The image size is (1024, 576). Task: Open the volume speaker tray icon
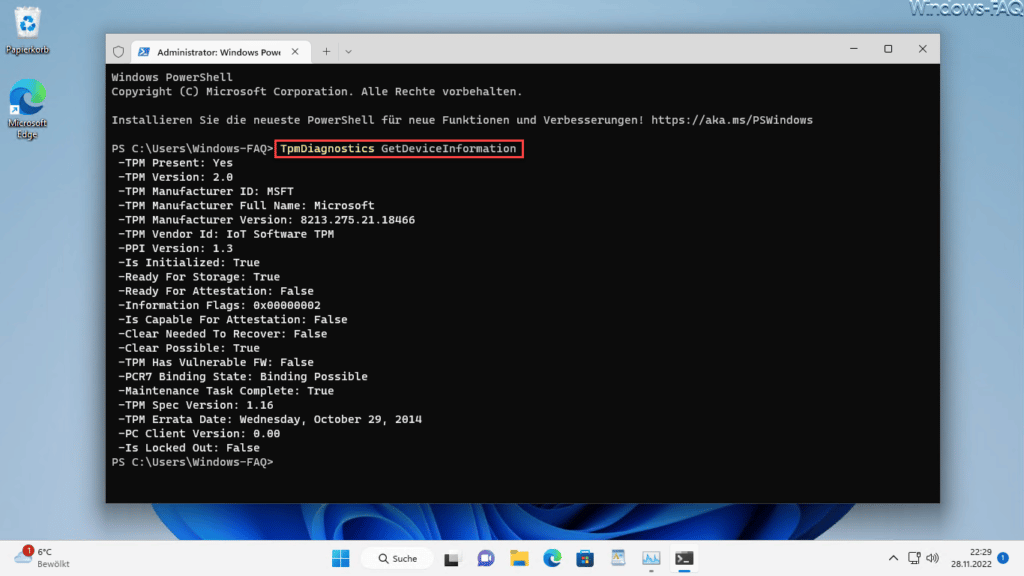click(933, 558)
